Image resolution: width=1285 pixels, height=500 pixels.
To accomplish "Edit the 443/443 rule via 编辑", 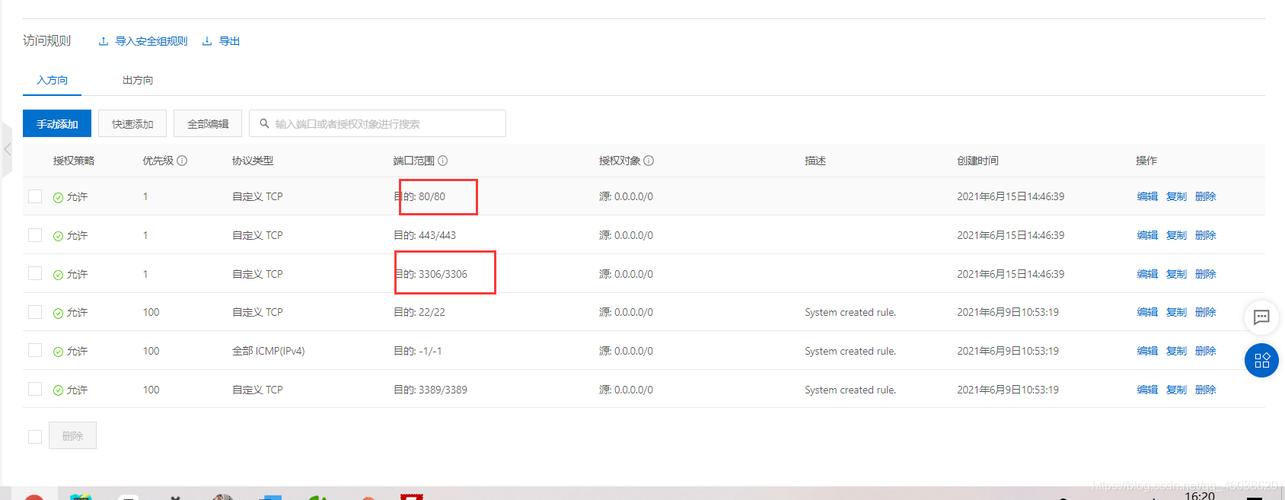I will tap(1147, 236).
